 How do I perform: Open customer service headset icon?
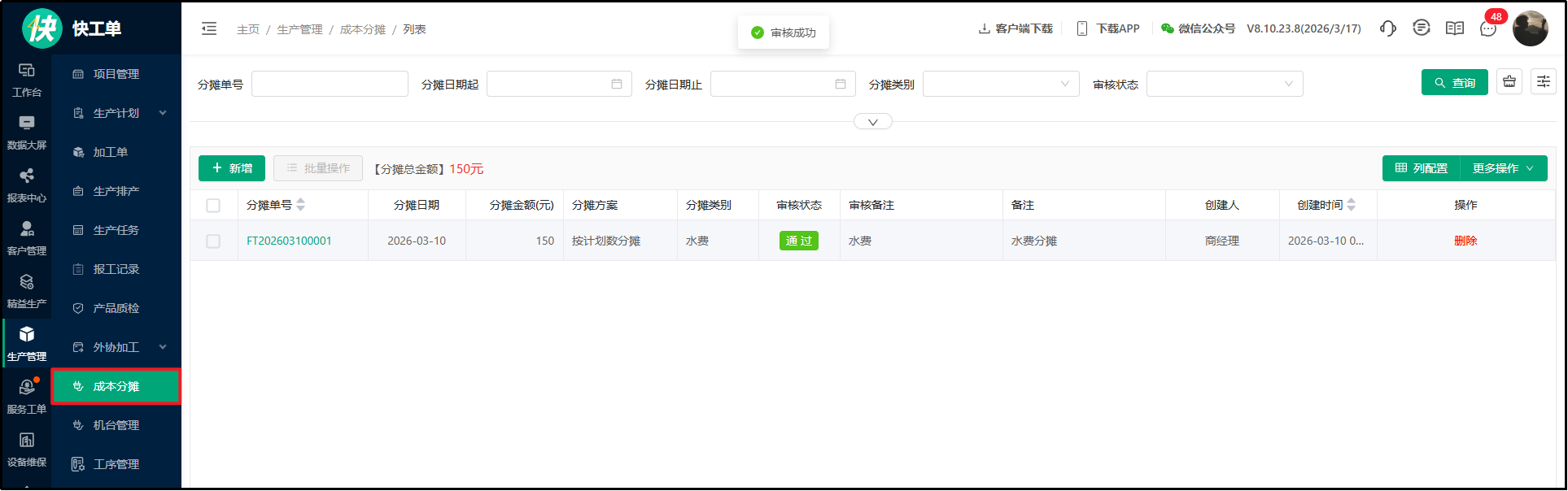[1387, 28]
